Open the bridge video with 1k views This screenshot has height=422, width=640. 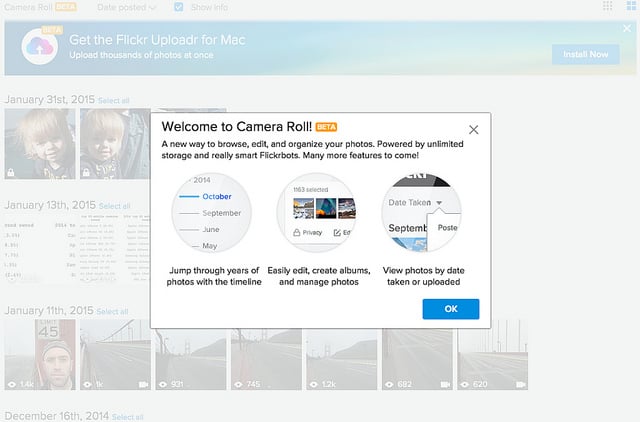pyautogui.click(x=115, y=355)
